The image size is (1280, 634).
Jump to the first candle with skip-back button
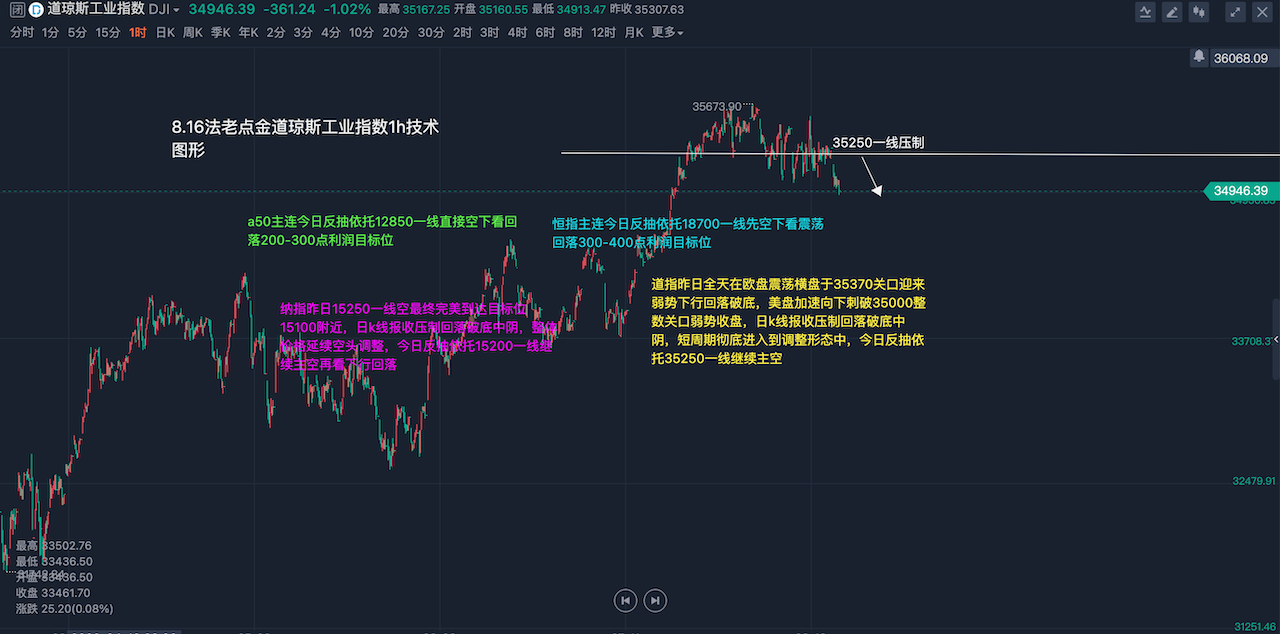pyautogui.click(x=625, y=600)
